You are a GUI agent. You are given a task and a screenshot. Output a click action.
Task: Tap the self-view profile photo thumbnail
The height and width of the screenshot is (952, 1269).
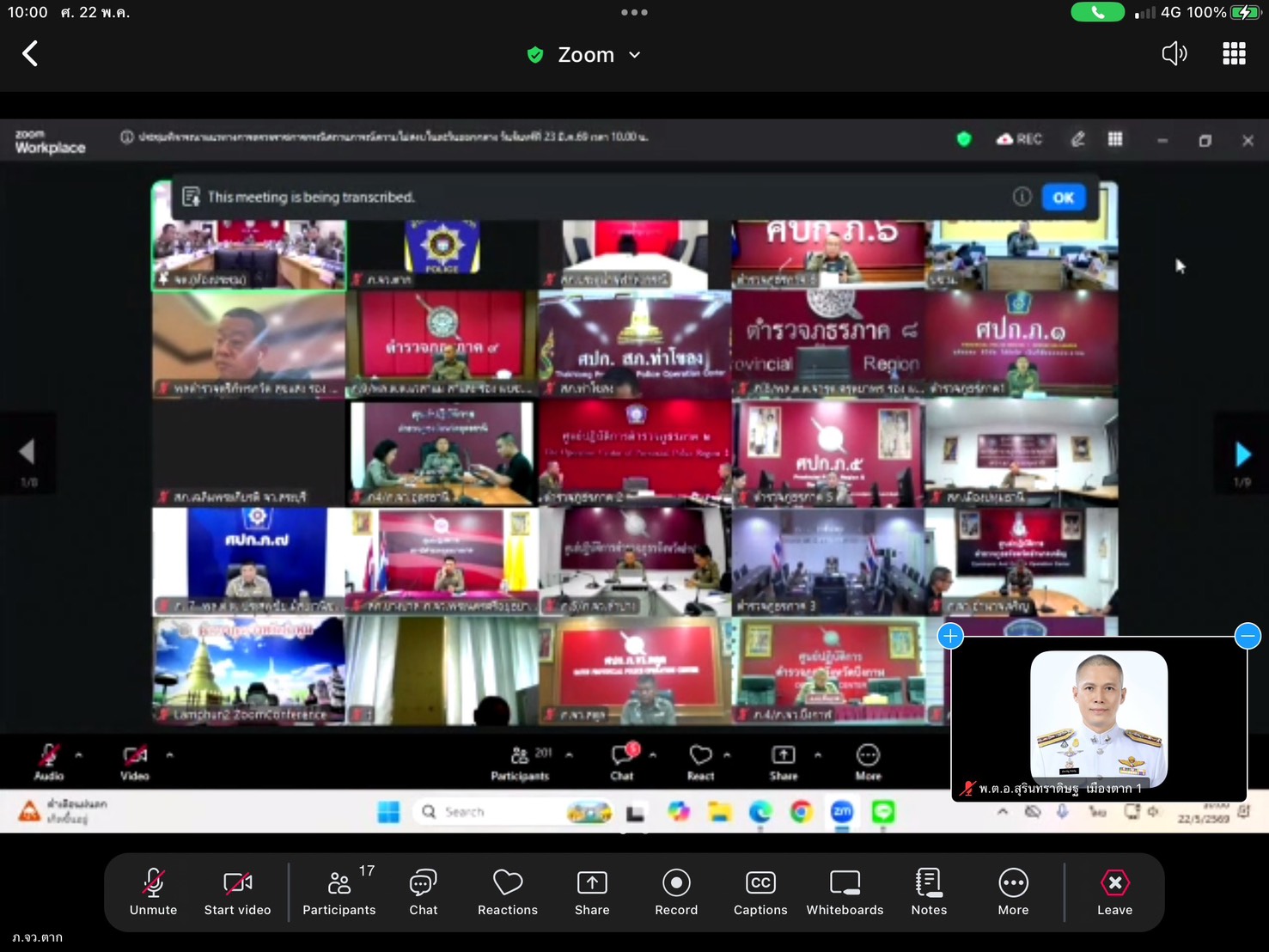[x=1099, y=719]
